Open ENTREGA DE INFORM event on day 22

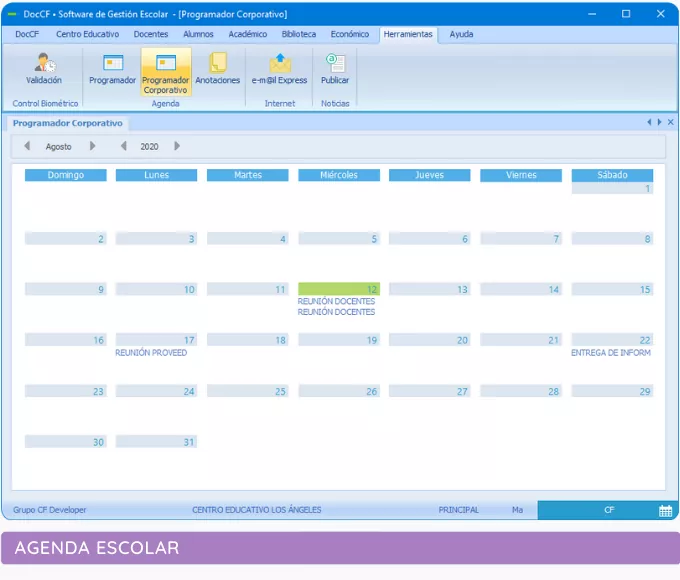coord(611,353)
